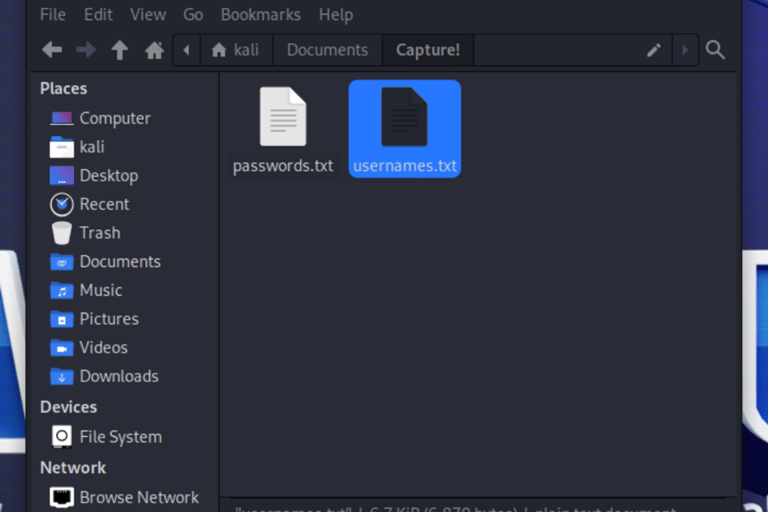Click the Music folder icon in sidebar
The height and width of the screenshot is (512, 768).
[x=62, y=290]
